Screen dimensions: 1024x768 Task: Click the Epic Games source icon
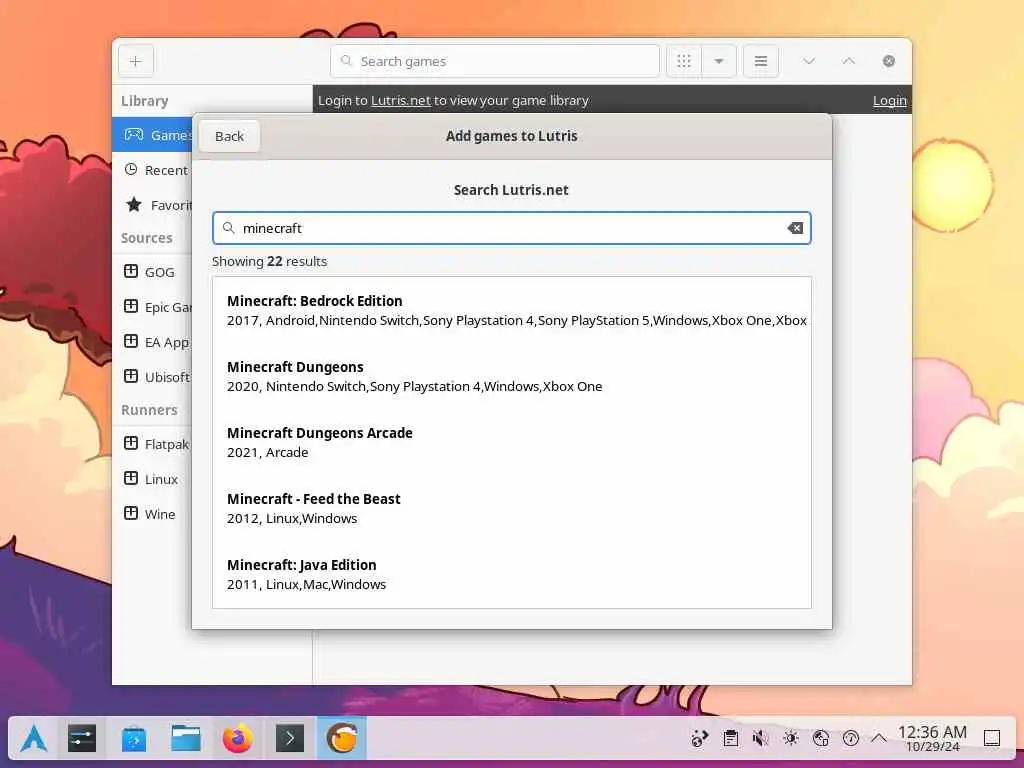tap(131, 306)
